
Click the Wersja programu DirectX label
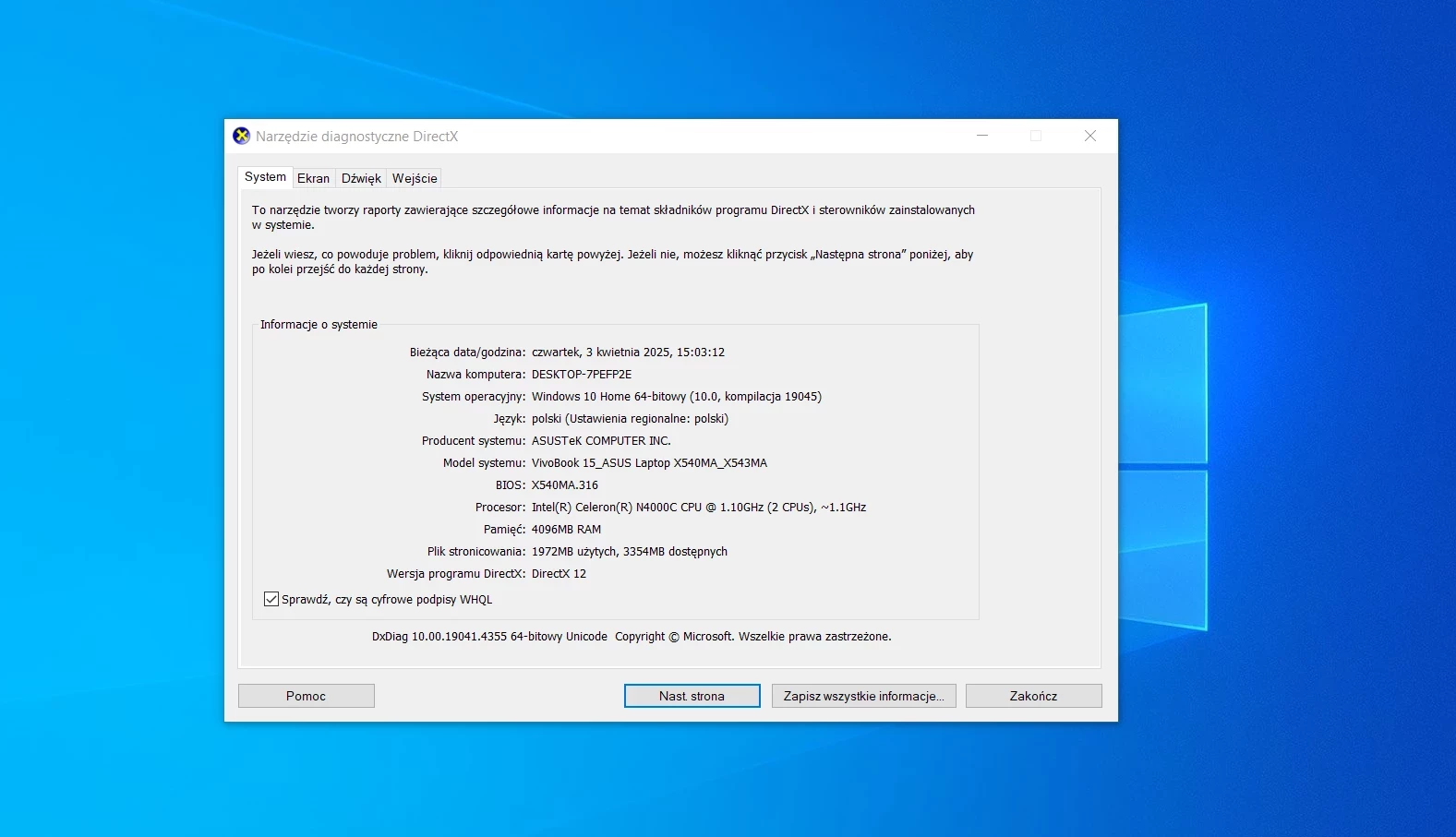(x=456, y=574)
